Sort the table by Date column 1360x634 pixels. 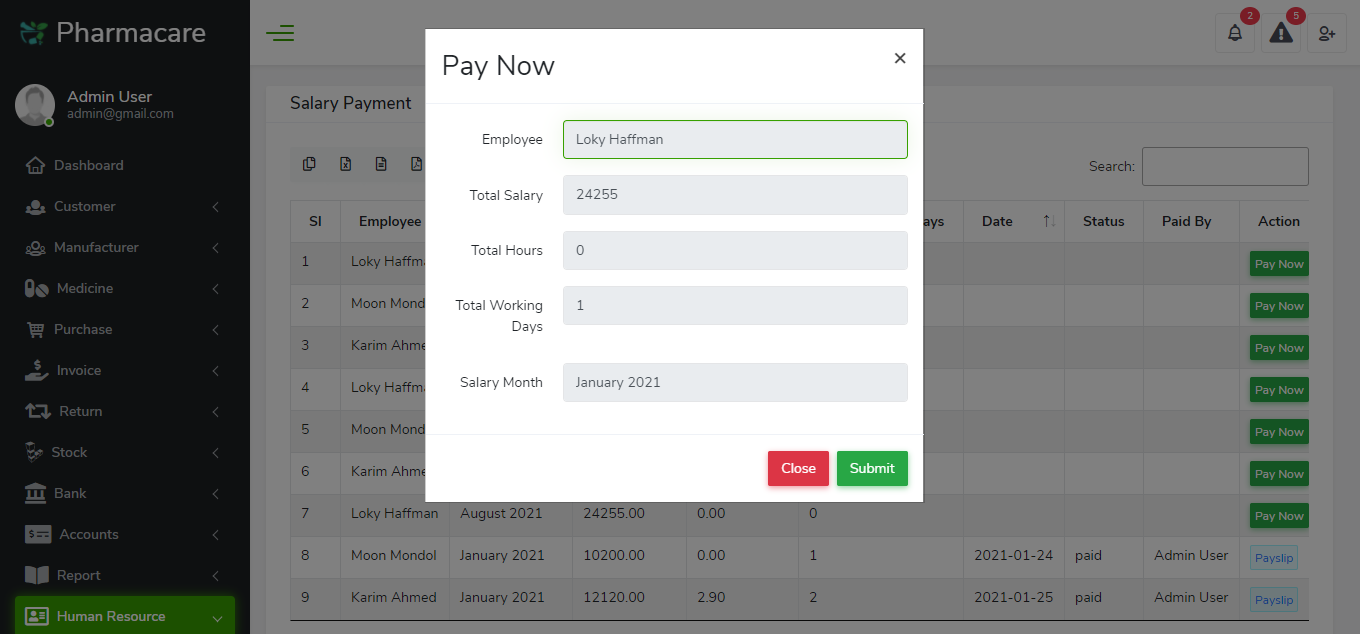point(997,221)
